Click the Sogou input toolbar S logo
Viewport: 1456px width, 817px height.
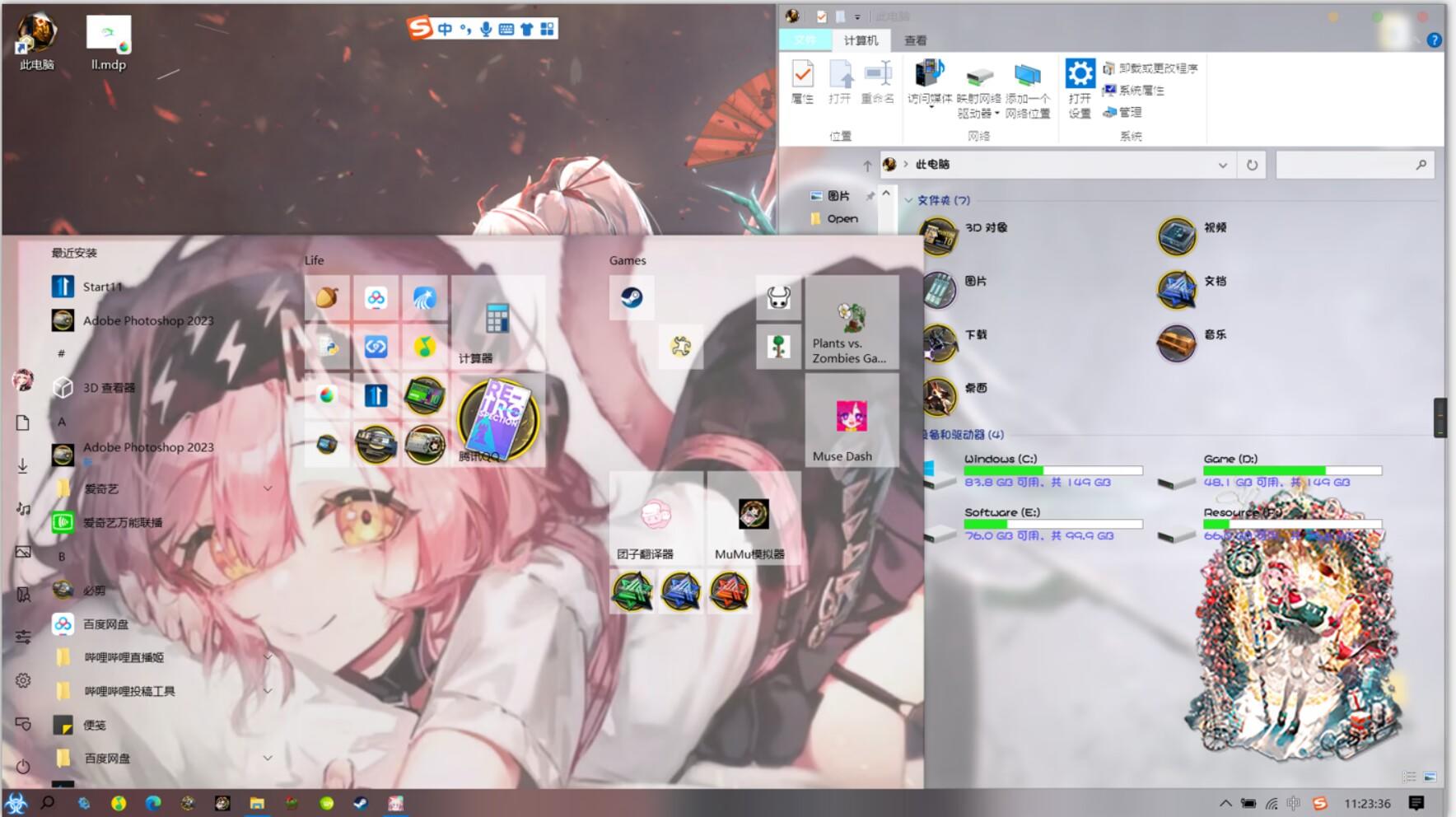[x=420, y=29]
